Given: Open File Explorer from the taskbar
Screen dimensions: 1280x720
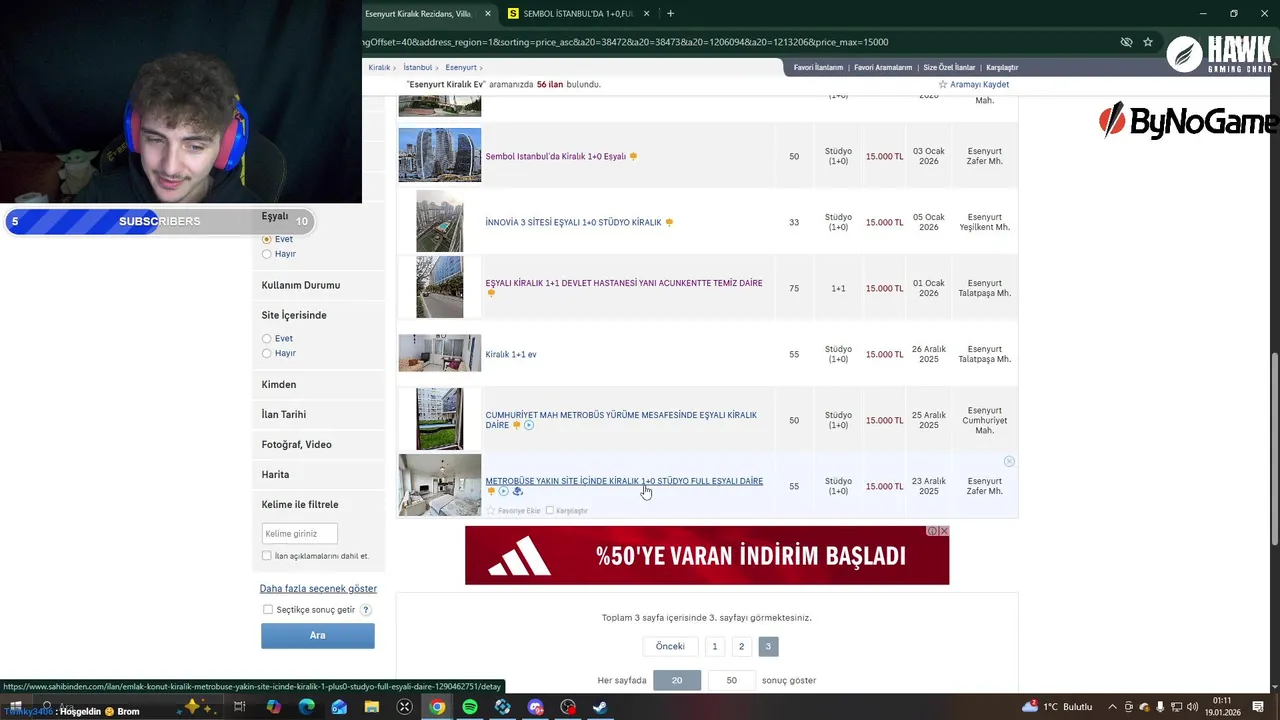Looking at the screenshot, I should point(372,707).
